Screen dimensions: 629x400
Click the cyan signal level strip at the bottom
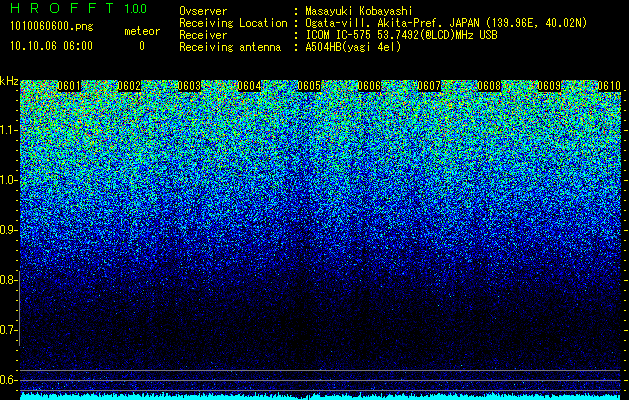(321, 397)
